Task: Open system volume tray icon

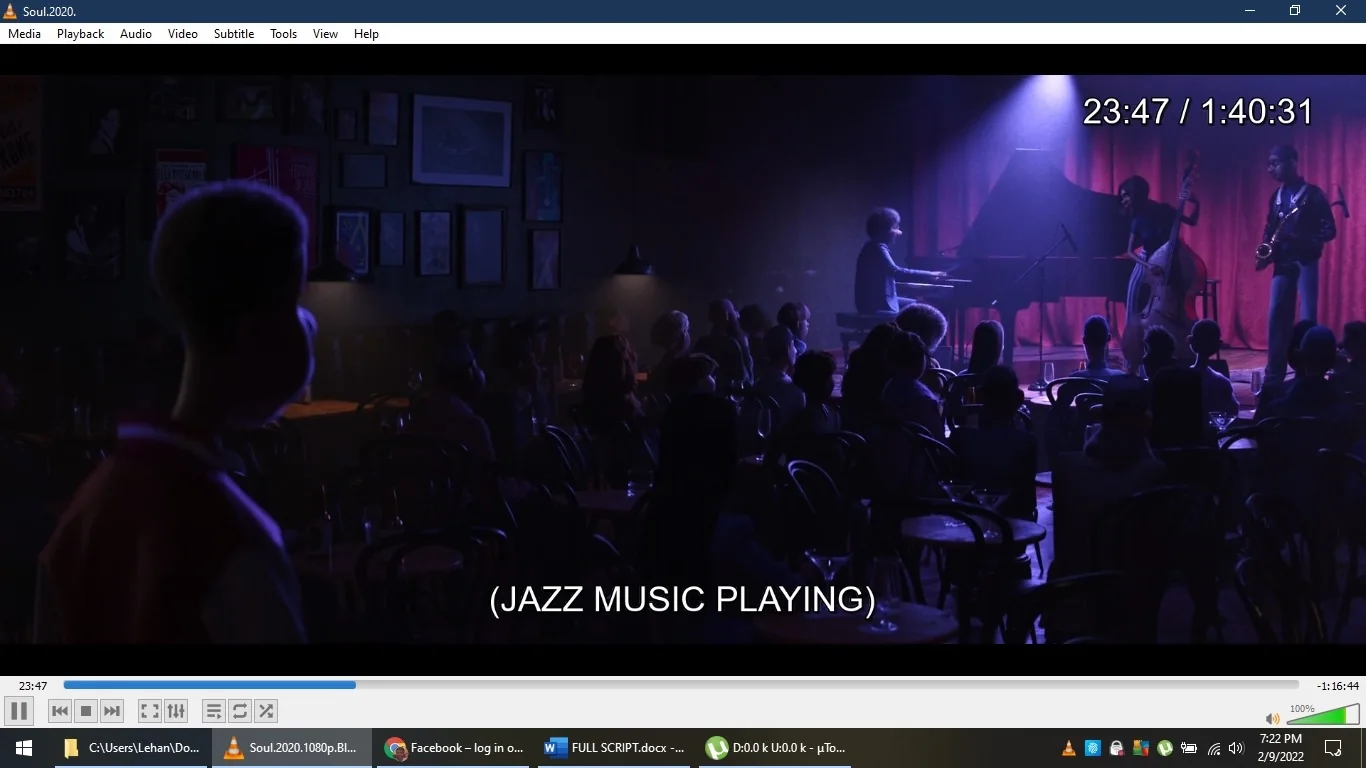Action: 1237,748
